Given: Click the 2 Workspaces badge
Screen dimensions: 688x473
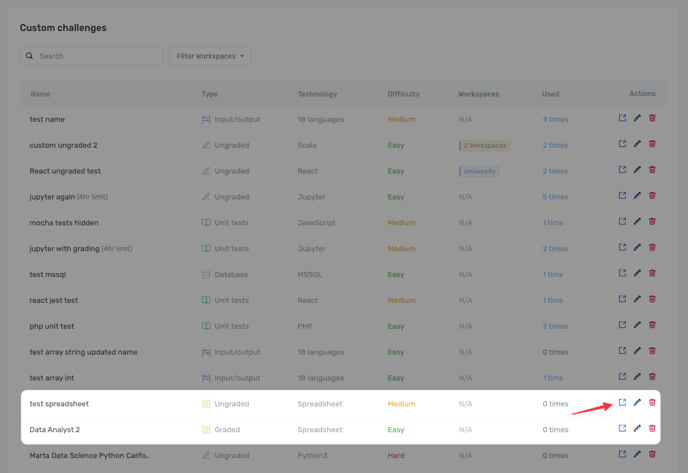Looking at the screenshot, I should [x=484, y=145].
